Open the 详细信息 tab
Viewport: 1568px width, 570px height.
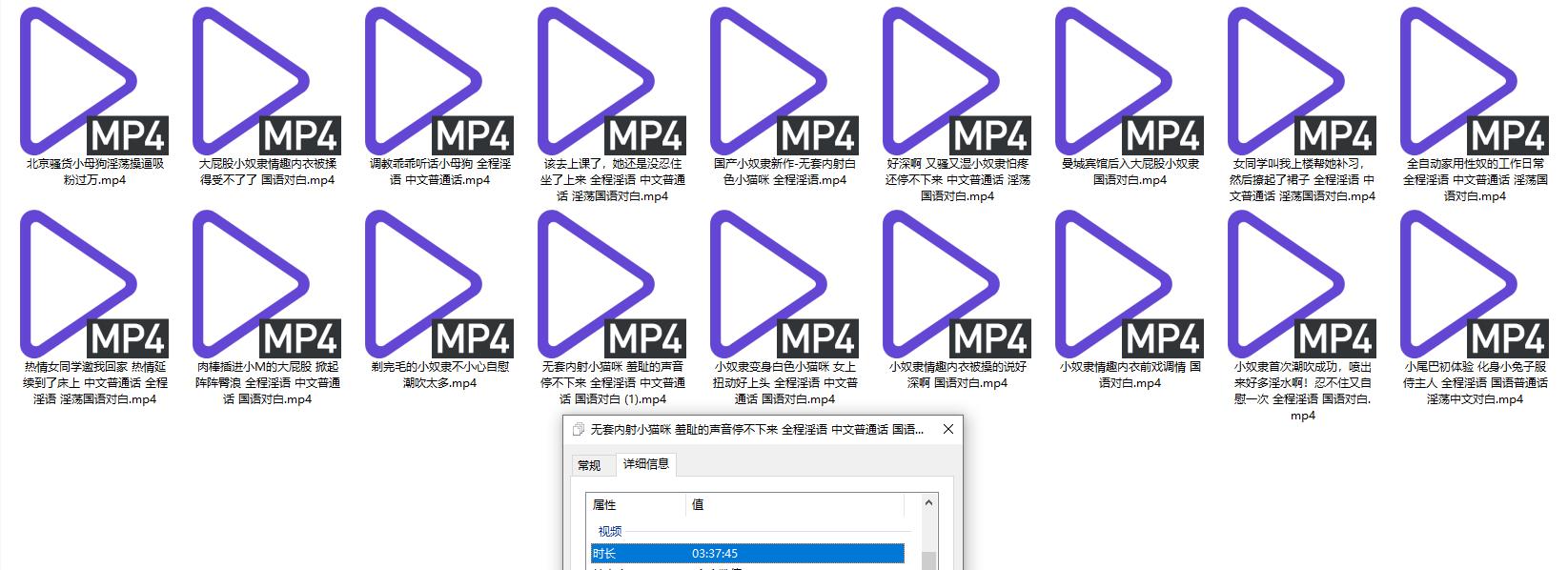[x=645, y=463]
